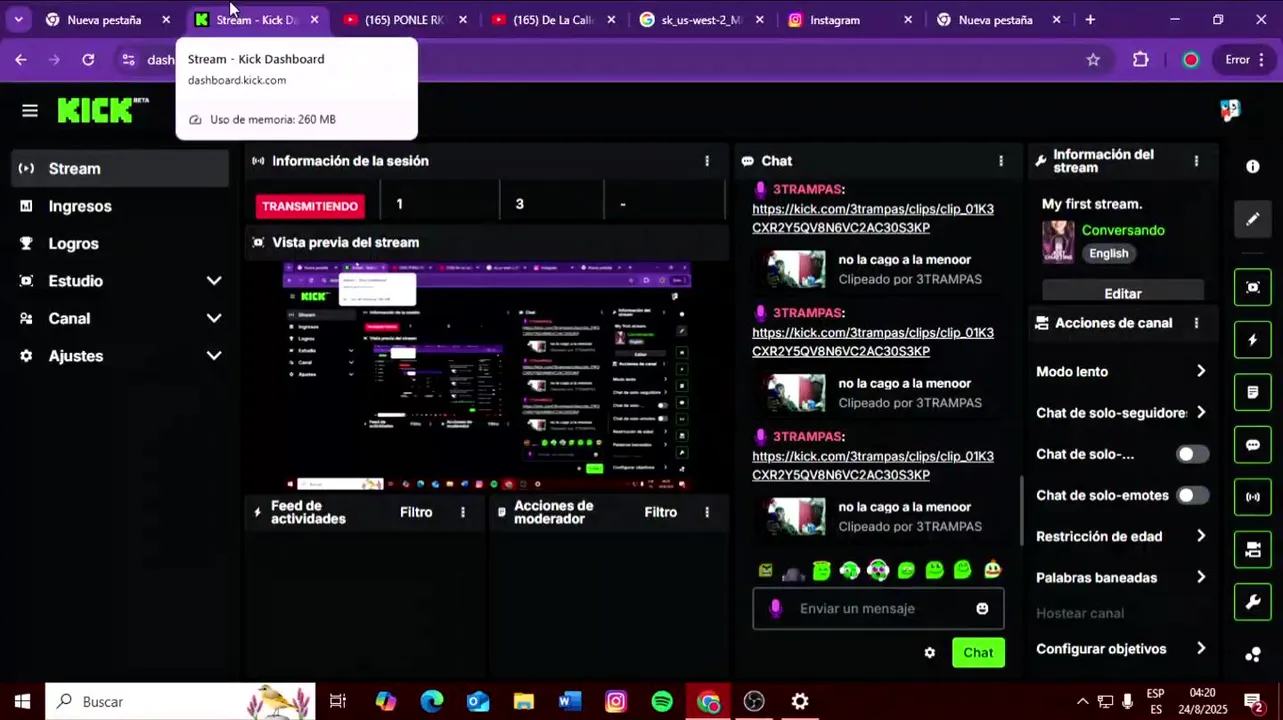Select the last emote wearing a hat
Viewport: 1283px width, 720px height.
992,570
